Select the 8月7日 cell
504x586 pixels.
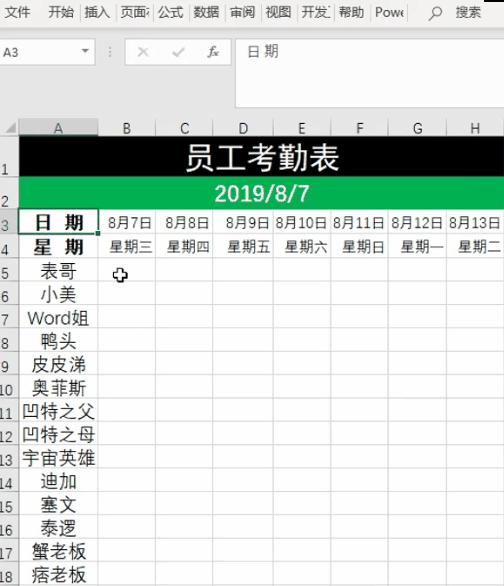(x=127, y=222)
